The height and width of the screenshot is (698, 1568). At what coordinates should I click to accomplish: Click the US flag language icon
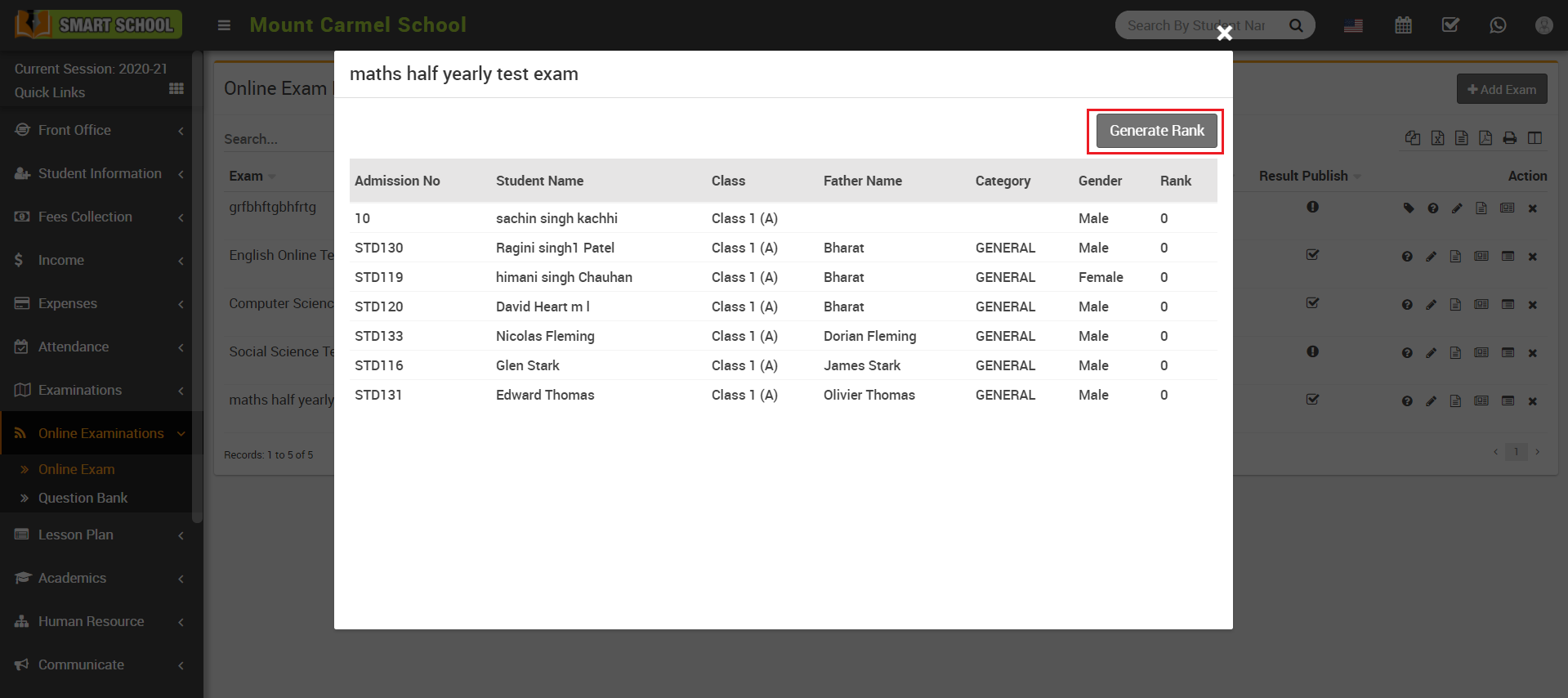(x=1353, y=25)
